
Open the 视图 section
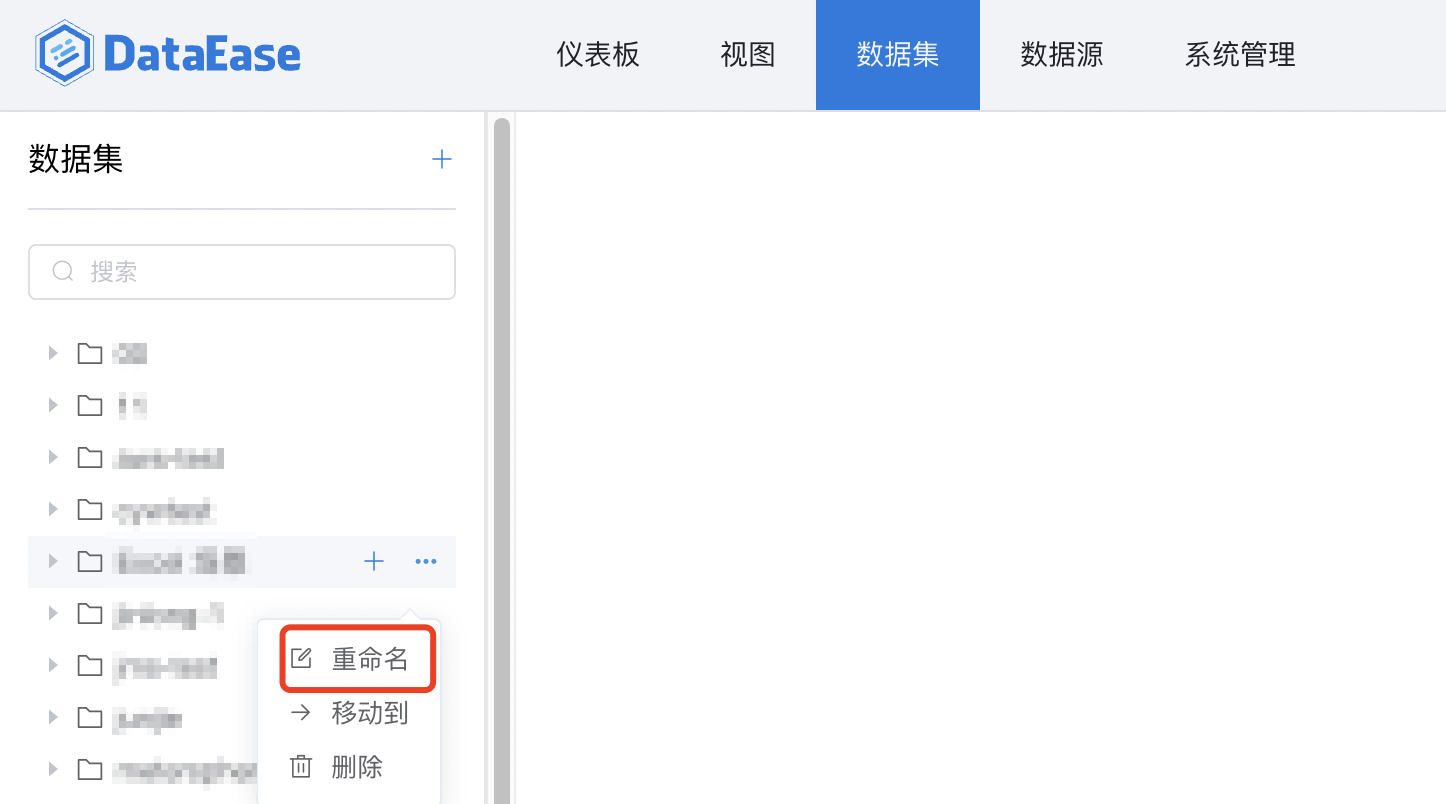pyautogui.click(x=746, y=55)
